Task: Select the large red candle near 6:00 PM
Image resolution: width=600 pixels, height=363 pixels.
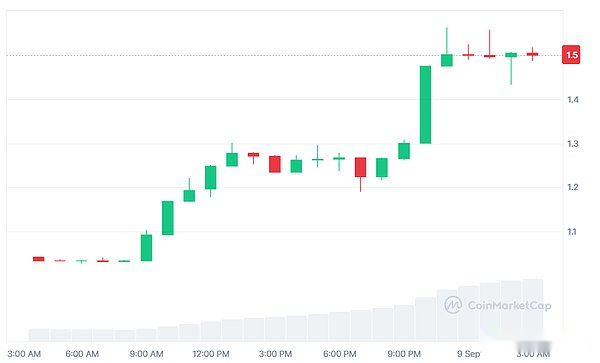Action: coord(360,167)
